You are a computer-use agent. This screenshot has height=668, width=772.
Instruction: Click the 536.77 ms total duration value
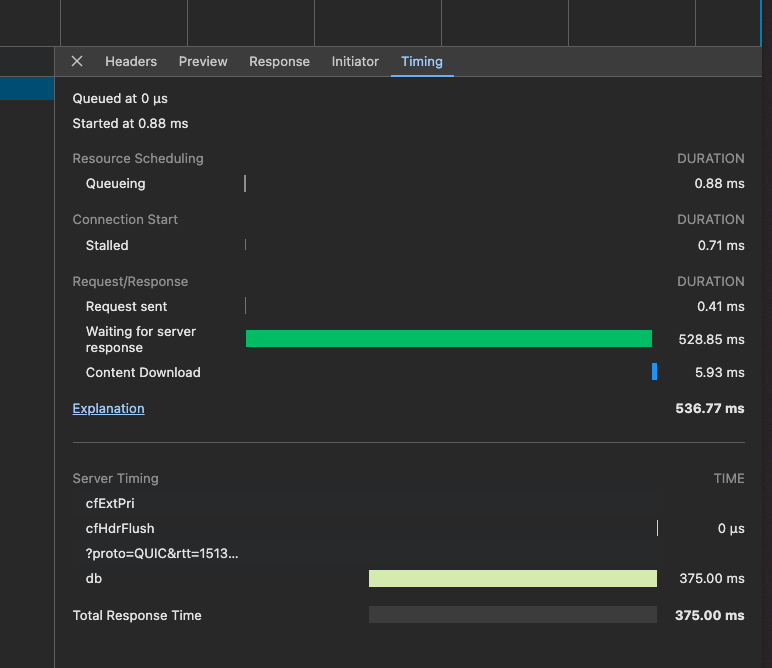[710, 408]
